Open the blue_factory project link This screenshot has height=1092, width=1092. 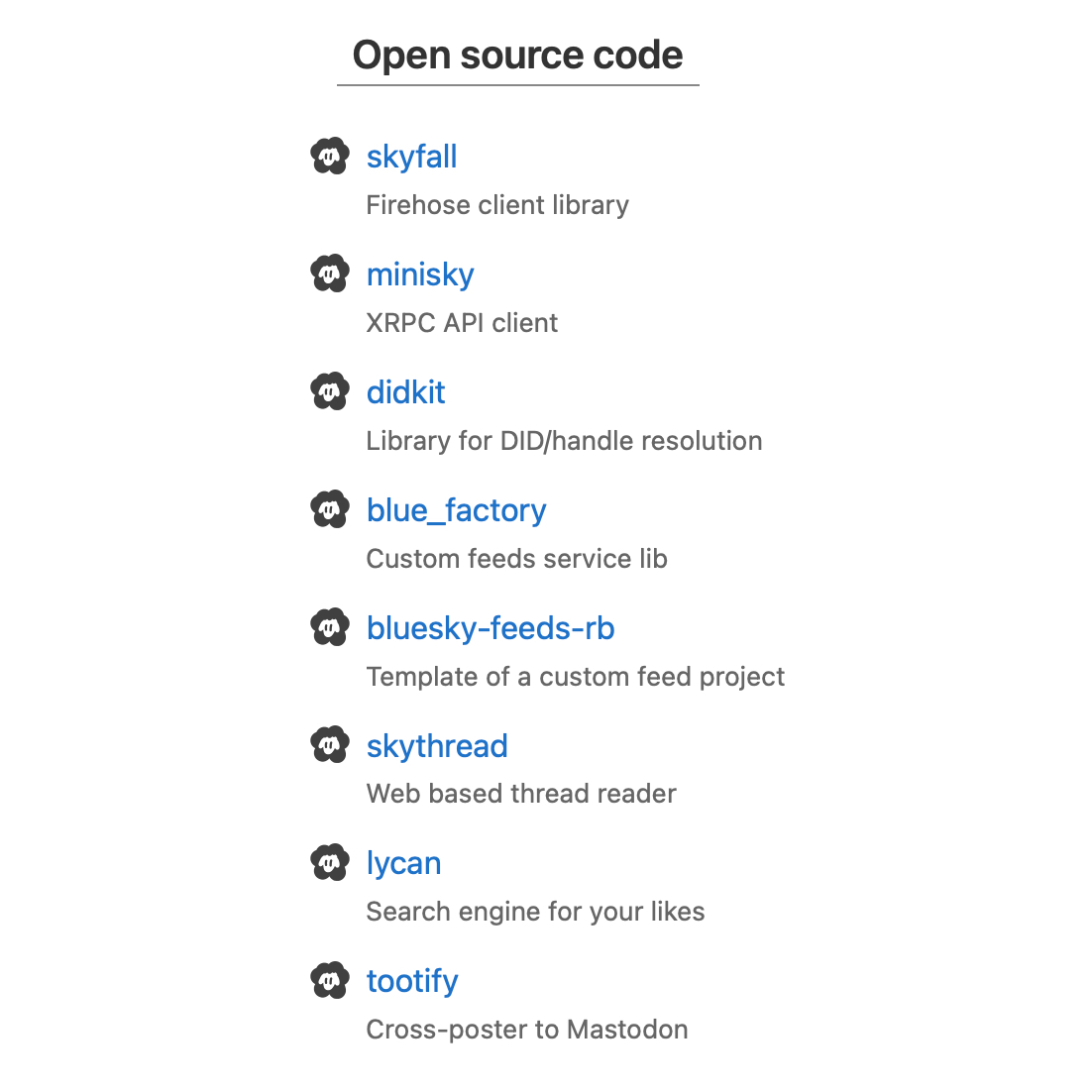tap(456, 510)
